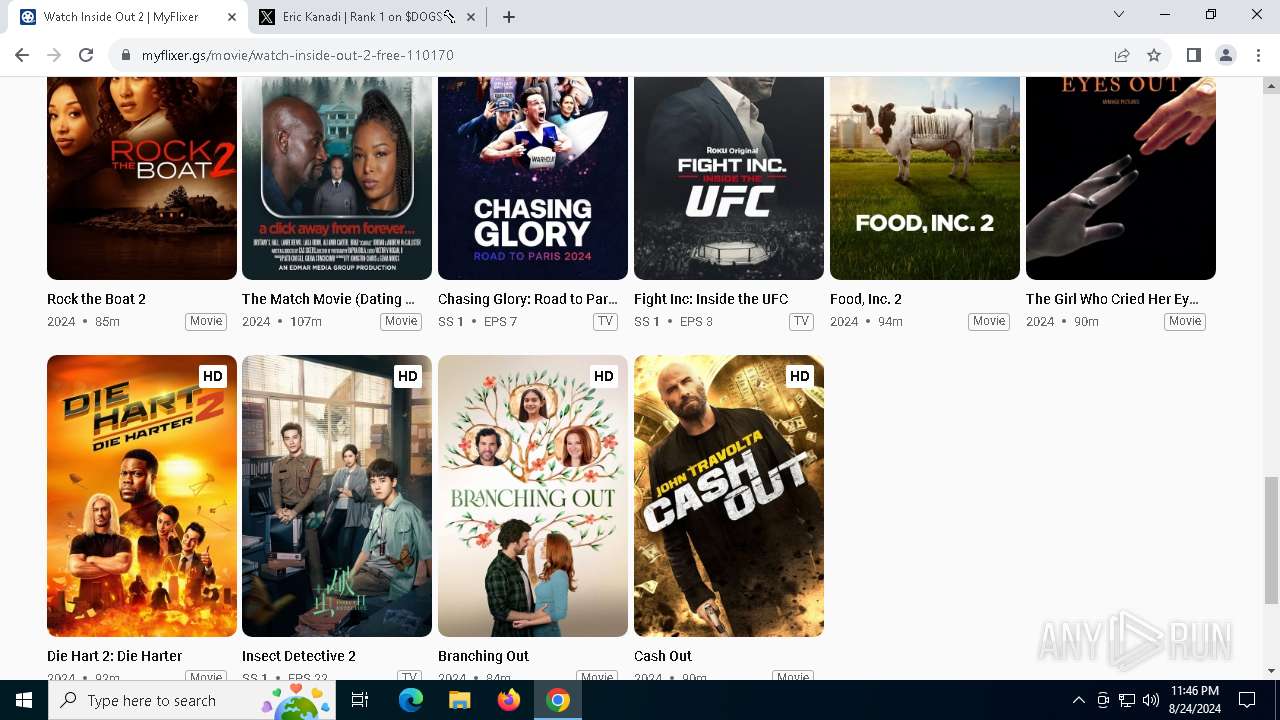1280x720 pixels.
Task: Open the share page icon in address bar
Action: click(x=1122, y=55)
